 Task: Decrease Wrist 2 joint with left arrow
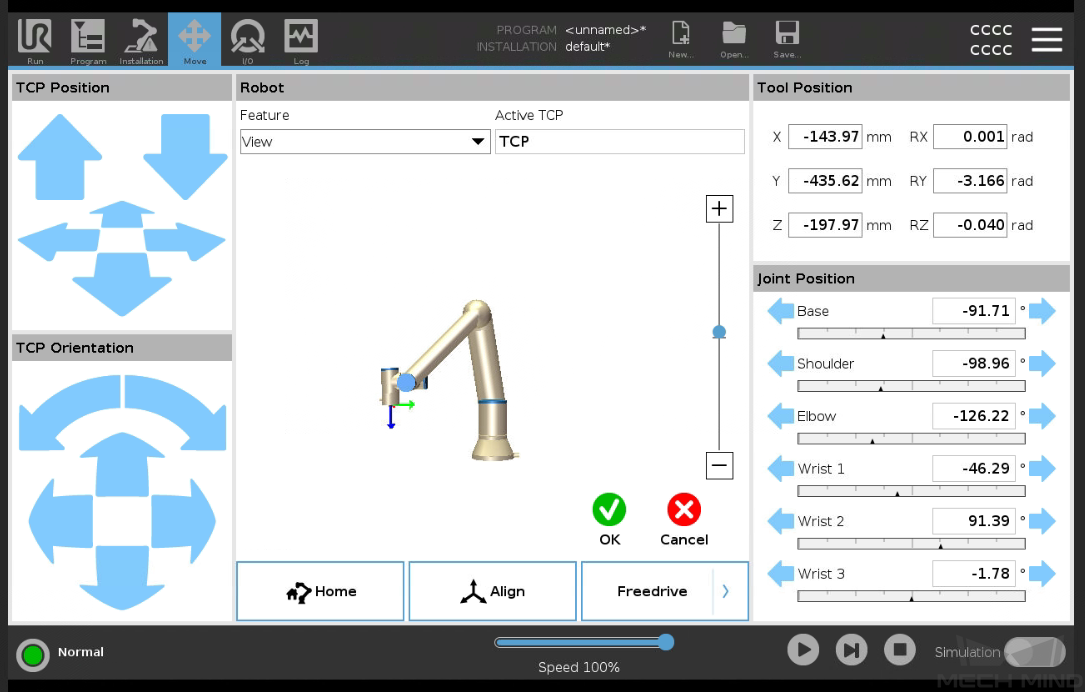781,521
